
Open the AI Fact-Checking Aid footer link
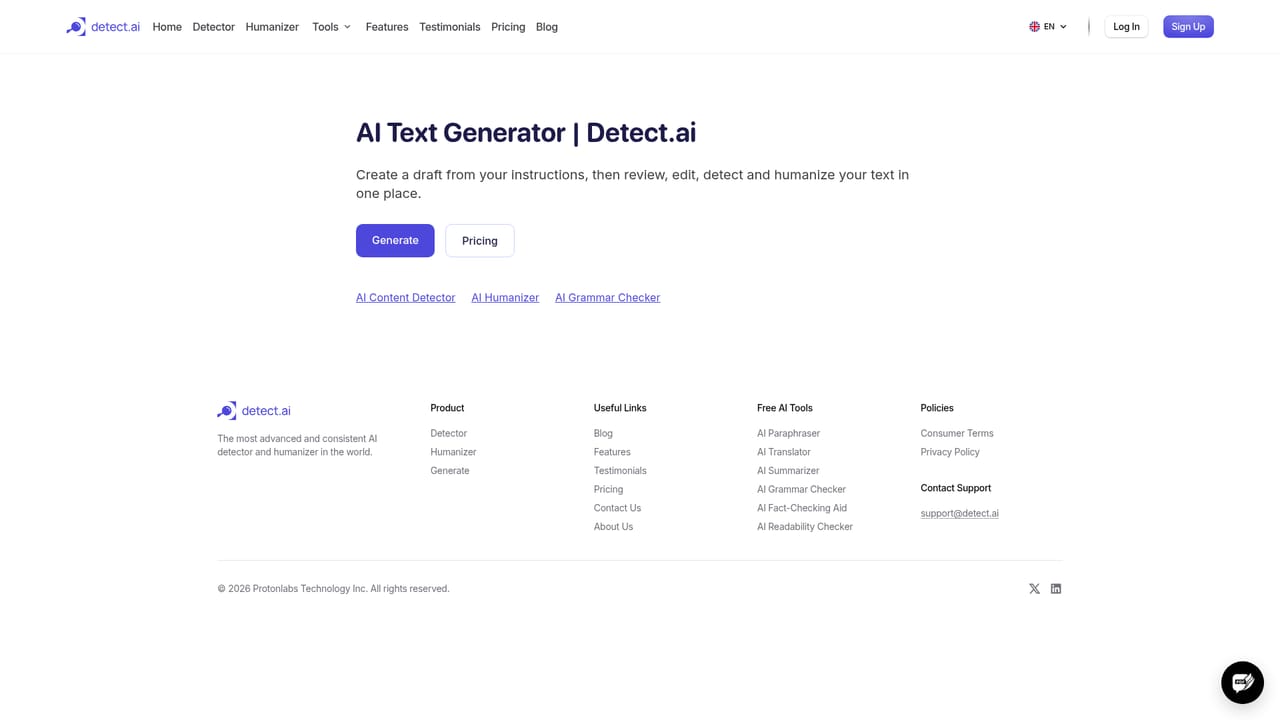coord(802,508)
